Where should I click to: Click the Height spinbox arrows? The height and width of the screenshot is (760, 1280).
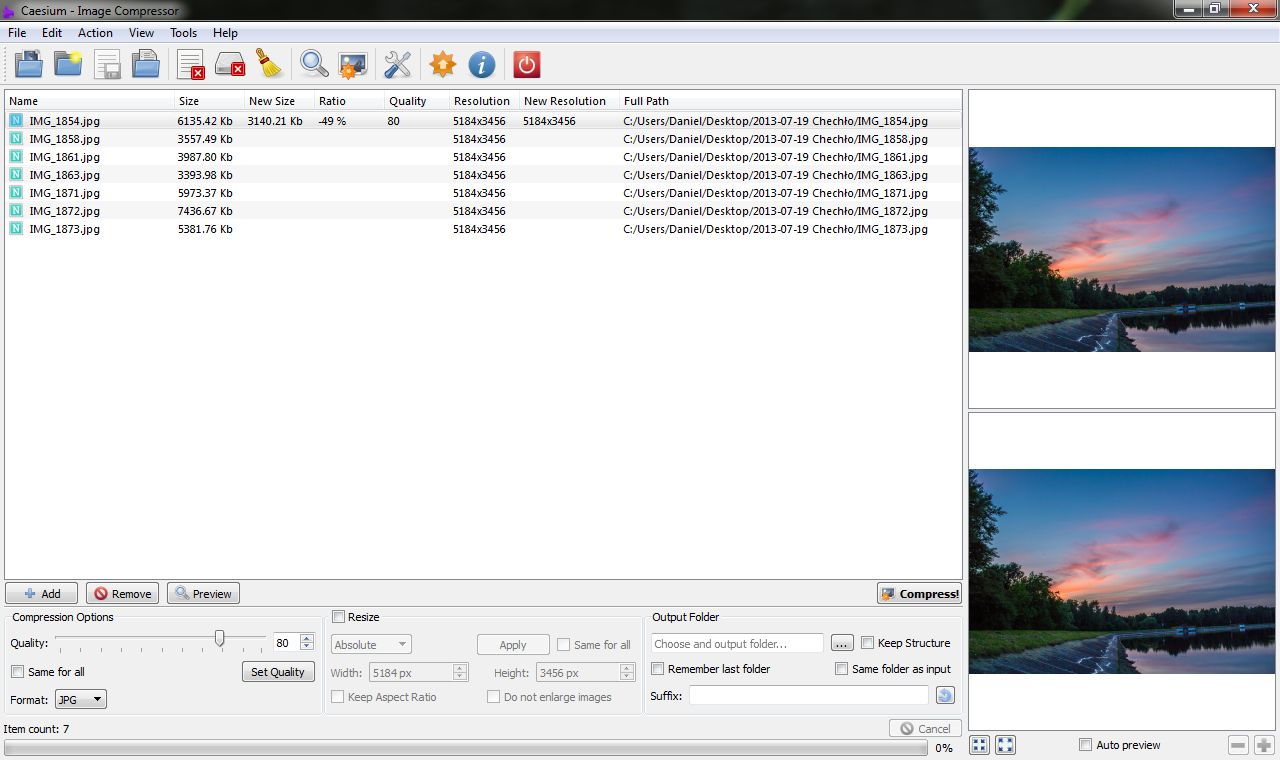click(627, 673)
